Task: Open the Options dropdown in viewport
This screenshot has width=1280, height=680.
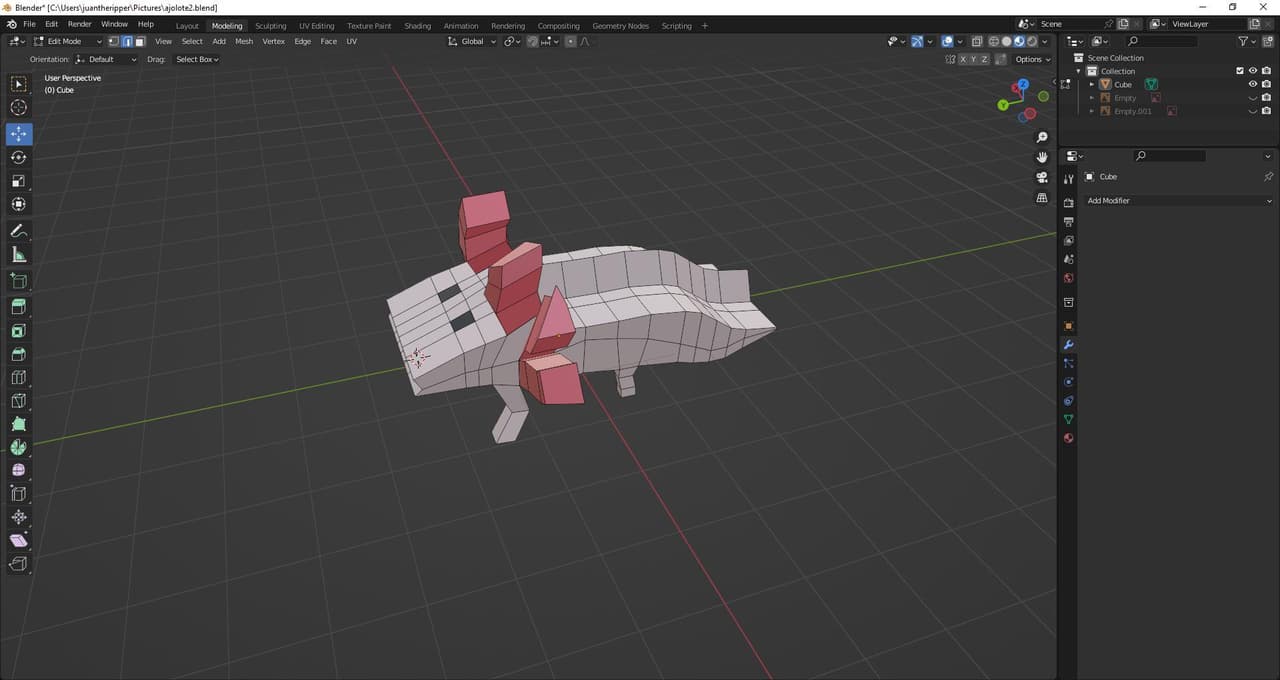Action: 1032,59
